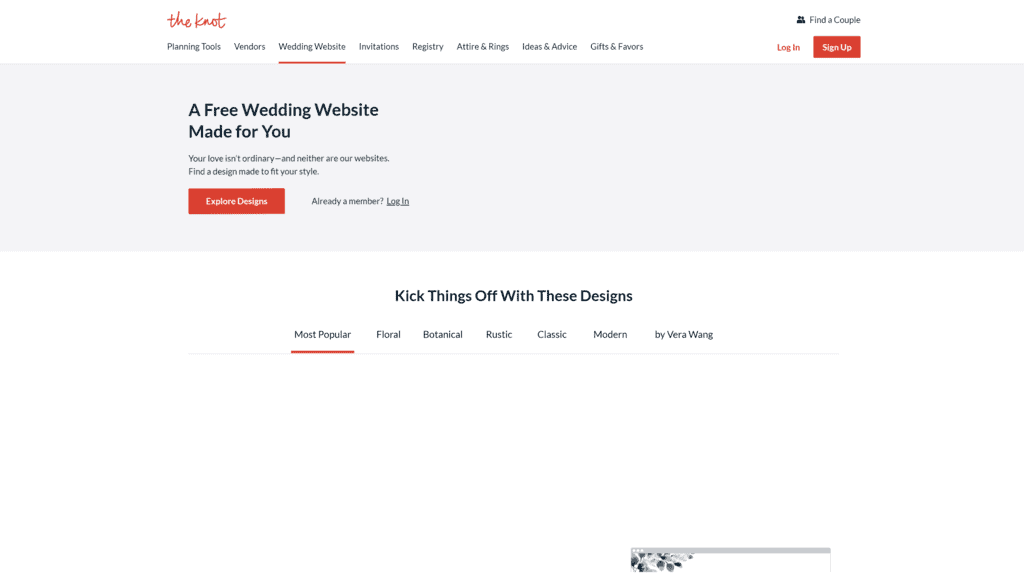
Task: Switch to the Most Popular tab
Action: (323, 334)
